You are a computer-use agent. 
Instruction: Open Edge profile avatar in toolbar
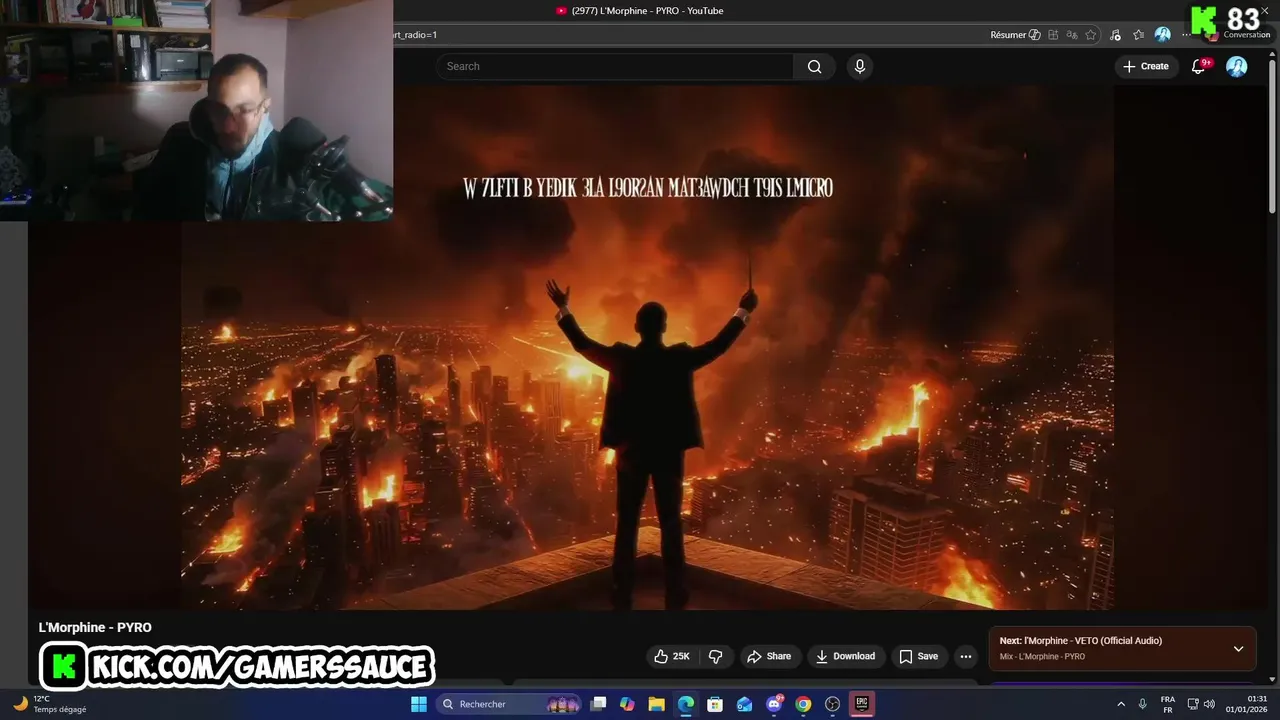pos(1162,35)
